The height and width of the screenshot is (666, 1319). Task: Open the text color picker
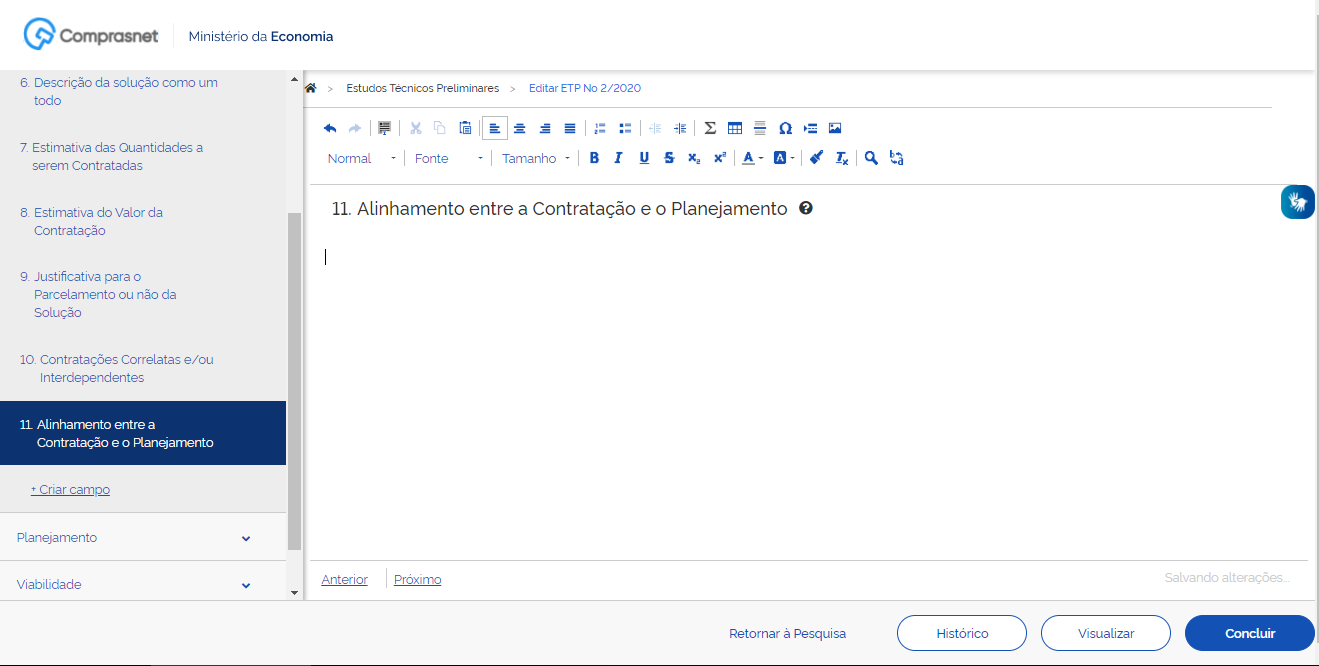[752, 158]
